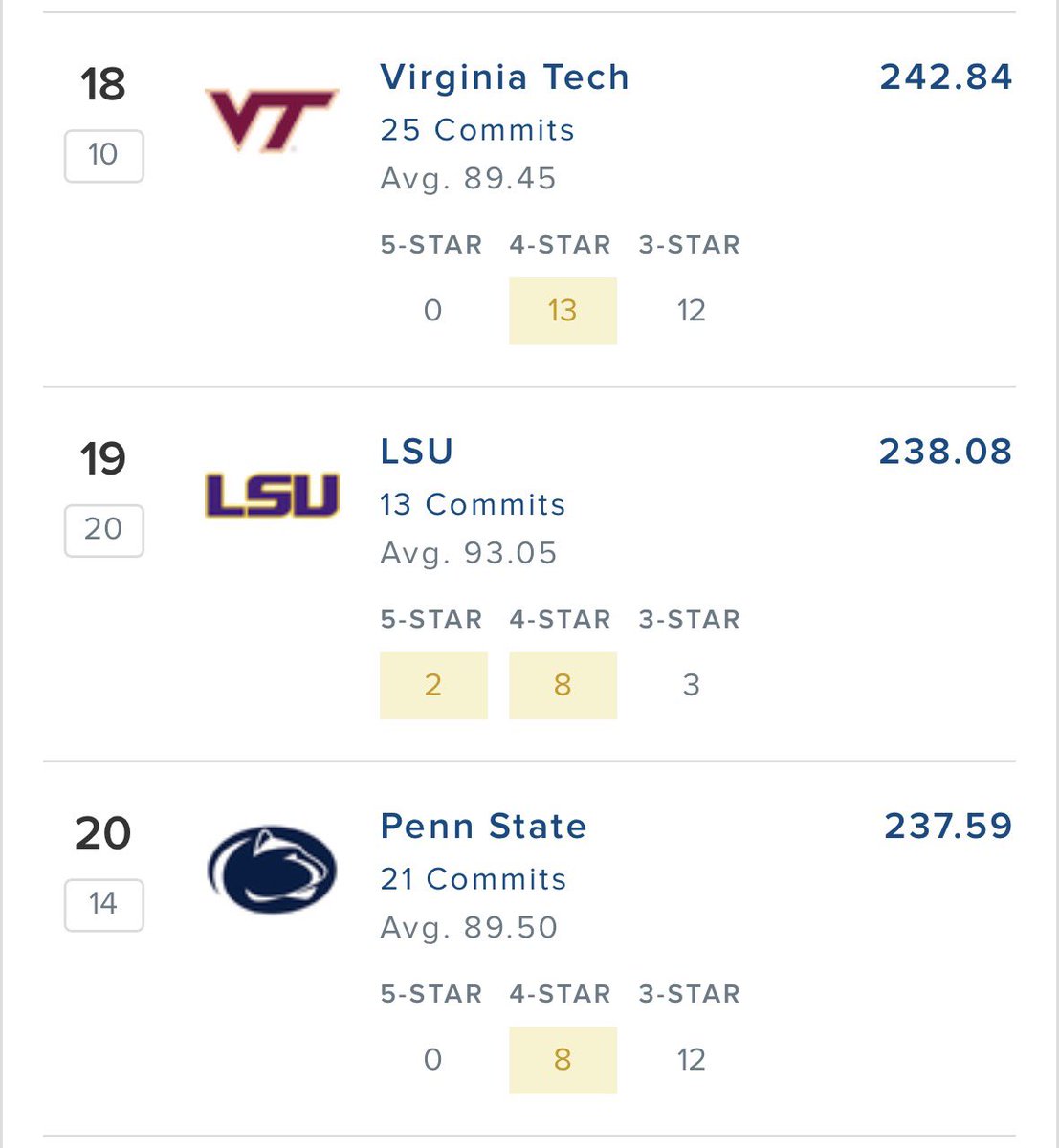Select Virginia Tech's 242.84 points score
The height and width of the screenshot is (1148, 1059).
click(946, 77)
